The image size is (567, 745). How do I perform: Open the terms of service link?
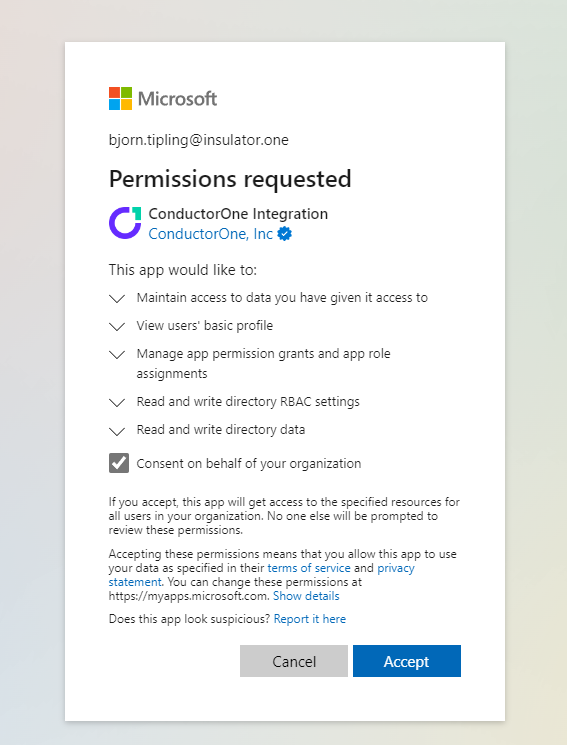coord(309,568)
